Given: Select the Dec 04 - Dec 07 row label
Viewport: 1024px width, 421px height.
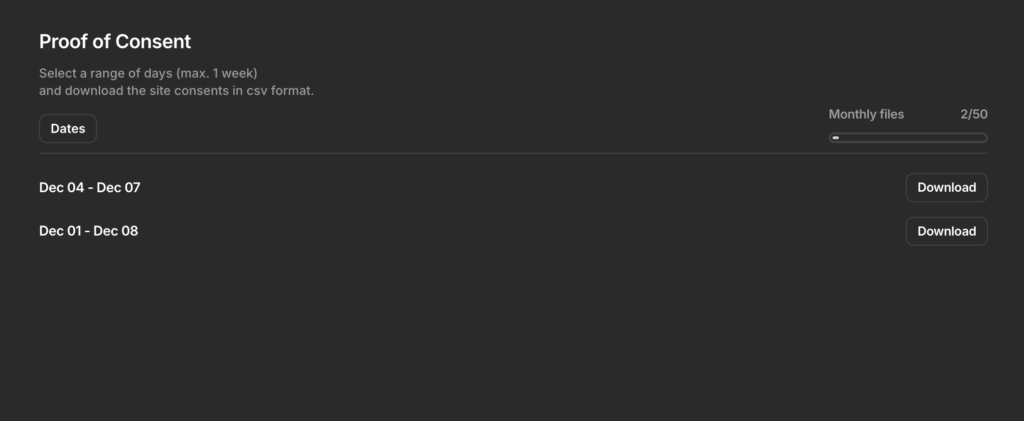Looking at the screenshot, I should [x=89, y=187].
